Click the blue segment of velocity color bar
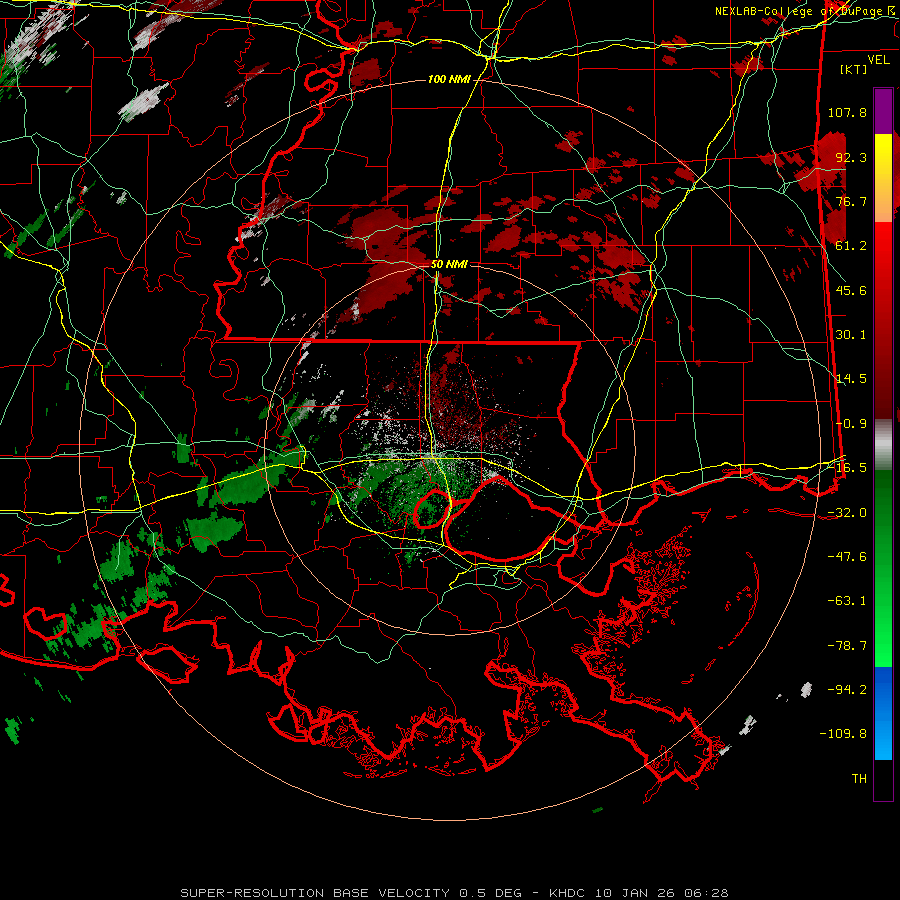The image size is (900, 900). coord(883,713)
